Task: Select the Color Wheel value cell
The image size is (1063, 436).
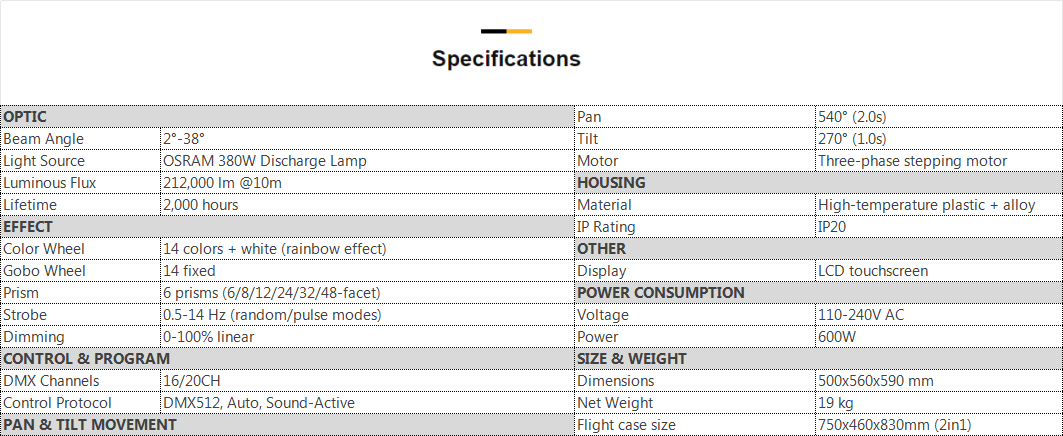Action: coord(275,249)
